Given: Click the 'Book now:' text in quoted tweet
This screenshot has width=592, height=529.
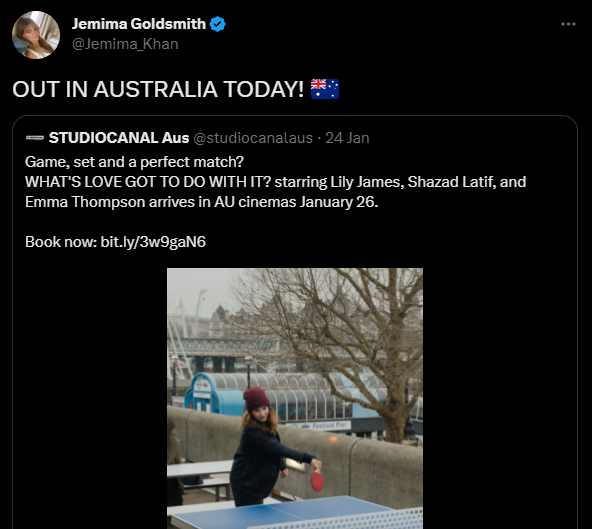Looking at the screenshot, I should point(61,242).
